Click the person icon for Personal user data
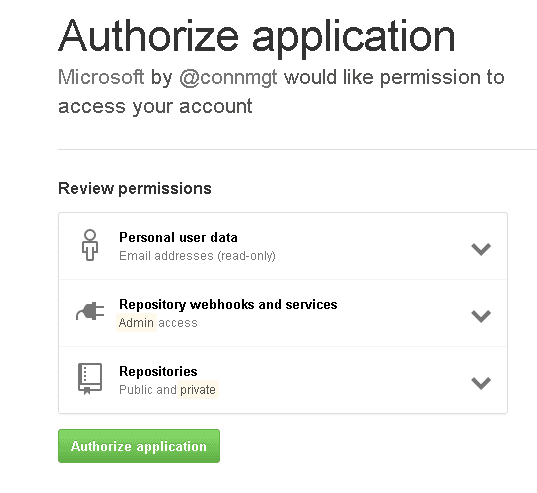This screenshot has width=537, height=493. click(x=90, y=245)
